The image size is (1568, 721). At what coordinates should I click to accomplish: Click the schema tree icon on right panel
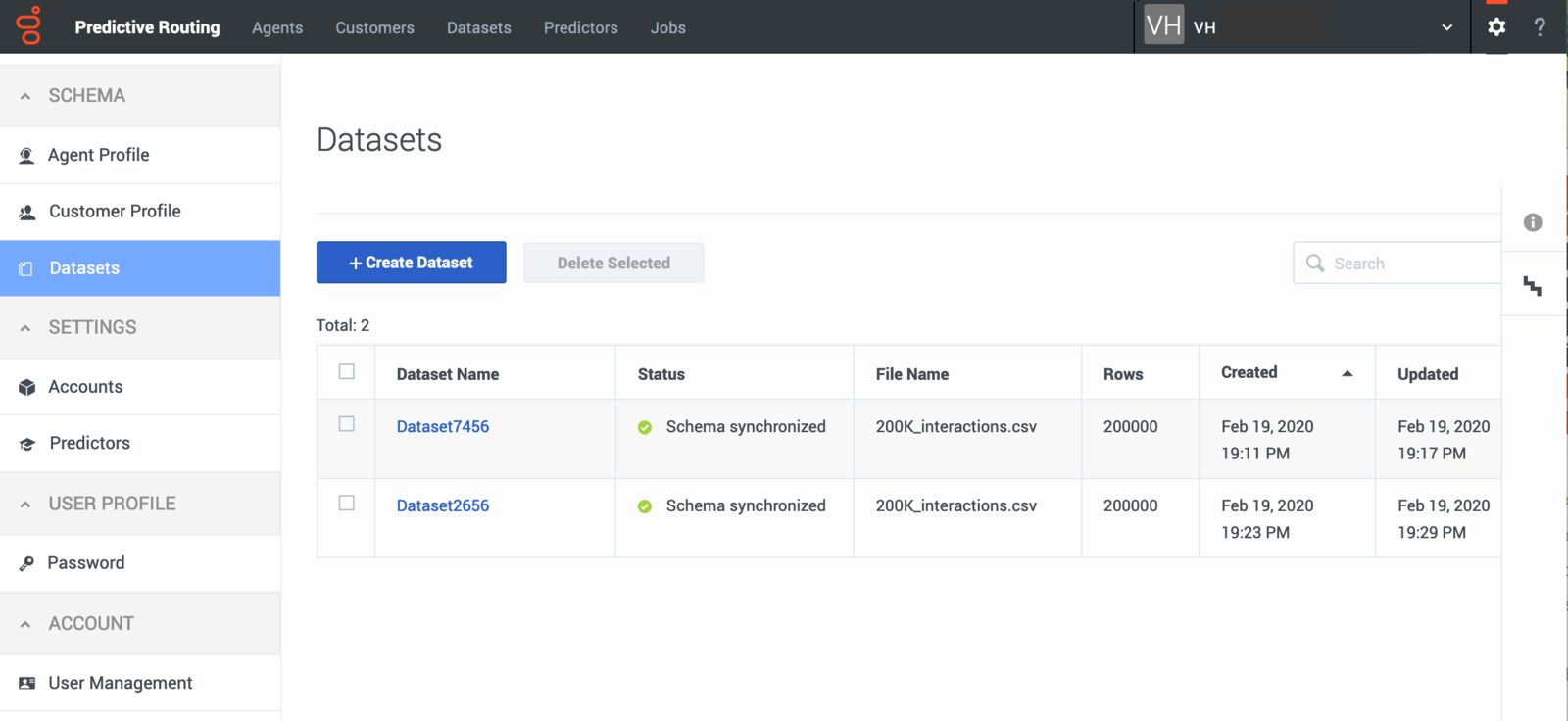click(1533, 286)
